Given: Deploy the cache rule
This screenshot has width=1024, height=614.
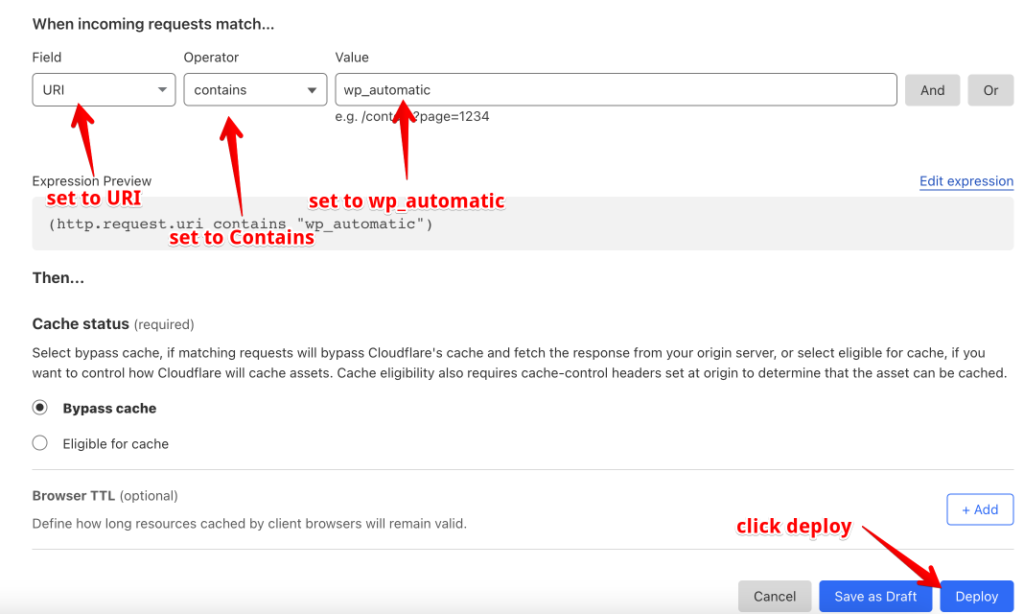Looking at the screenshot, I should (x=976, y=595).
